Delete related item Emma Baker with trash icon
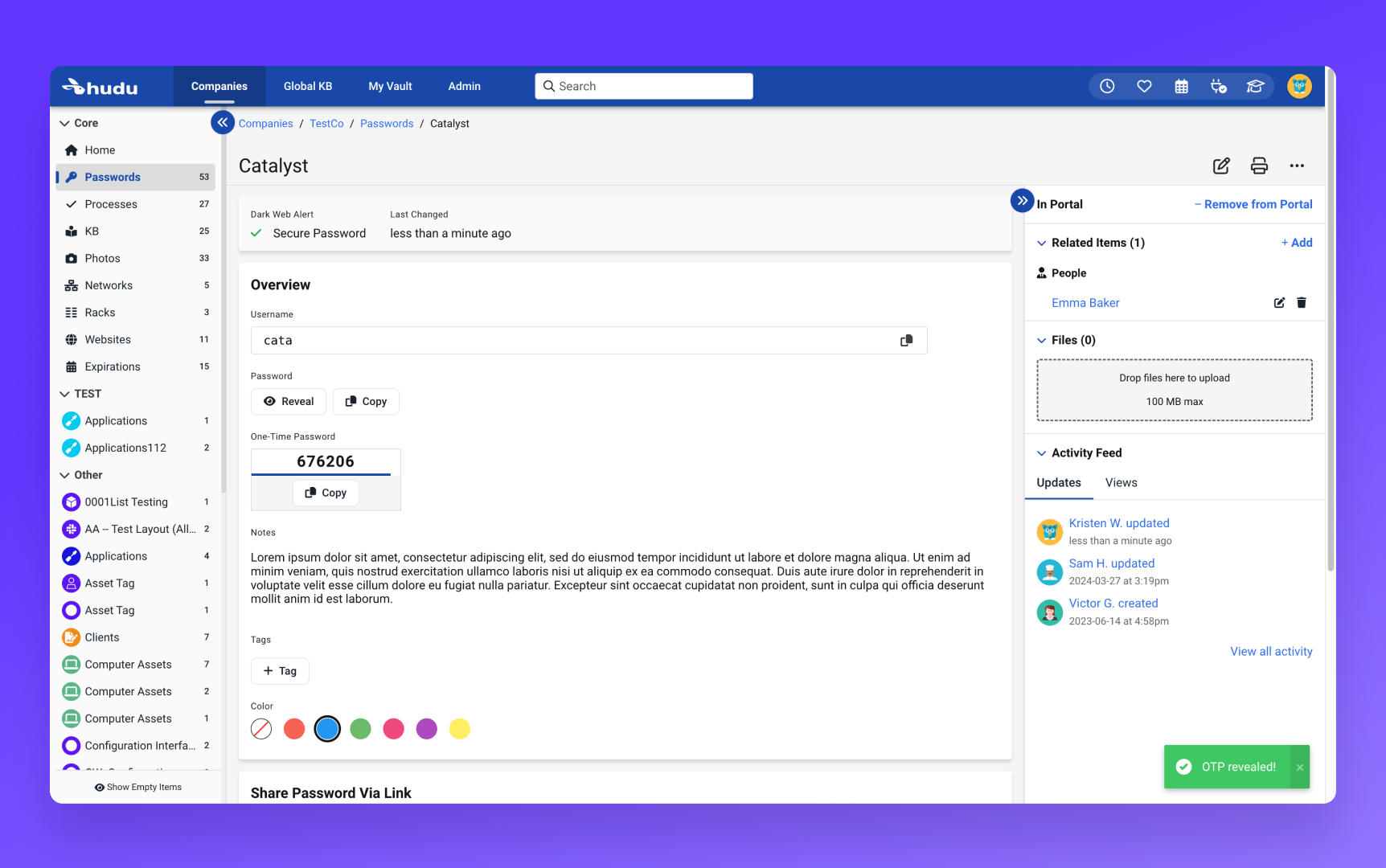The image size is (1386, 868). point(1302,303)
